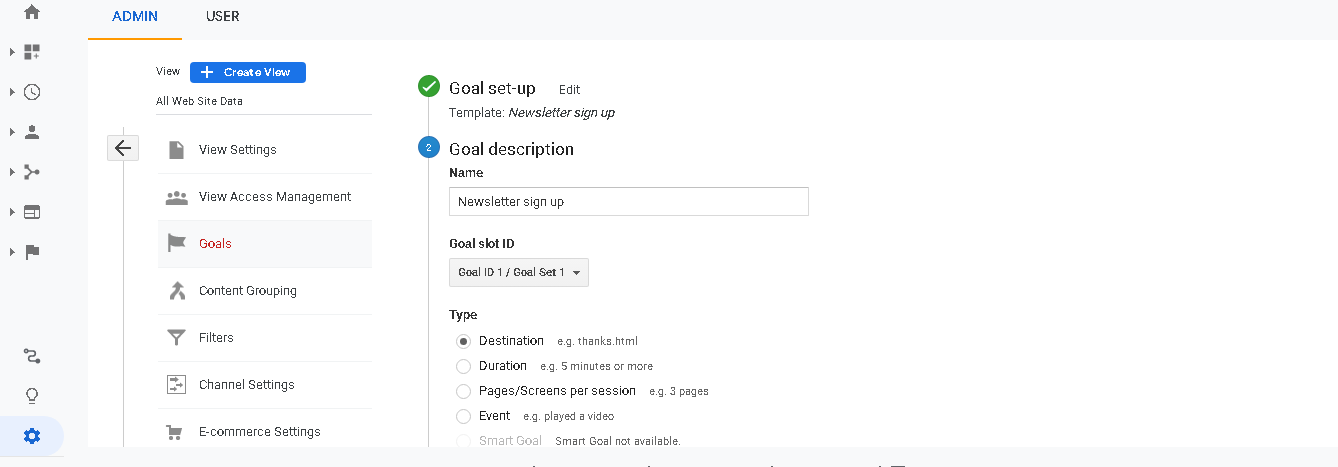Open the Discover lightbulb icon
Image resolution: width=1338 pixels, height=467 pixels.
tap(32, 396)
